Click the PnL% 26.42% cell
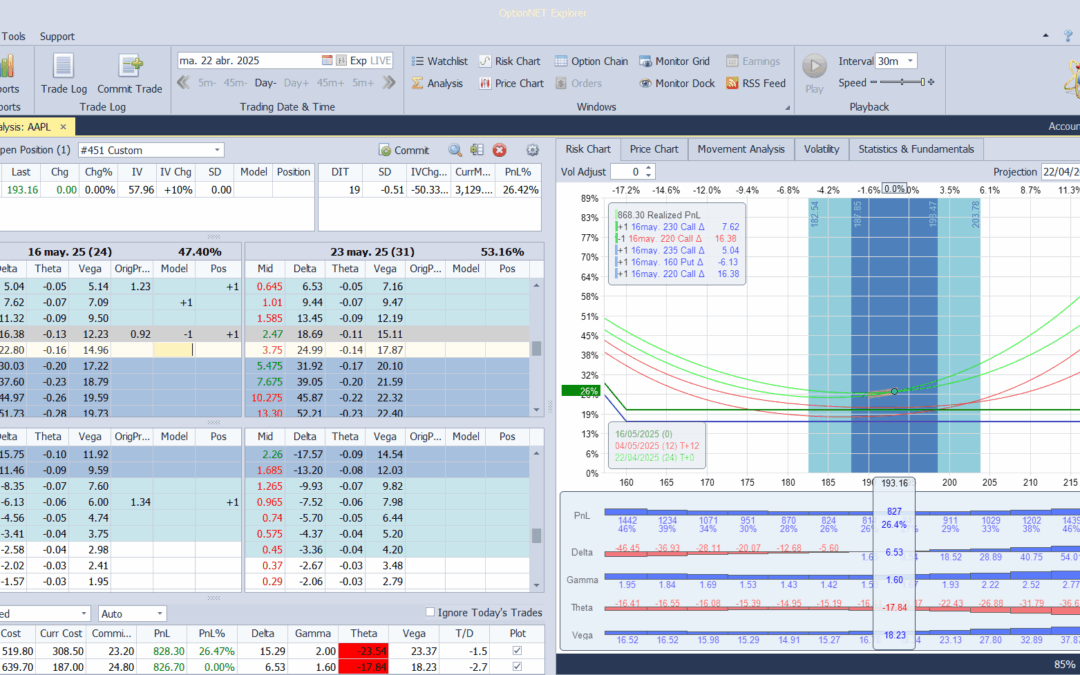The height and width of the screenshot is (675, 1080). (x=518, y=189)
